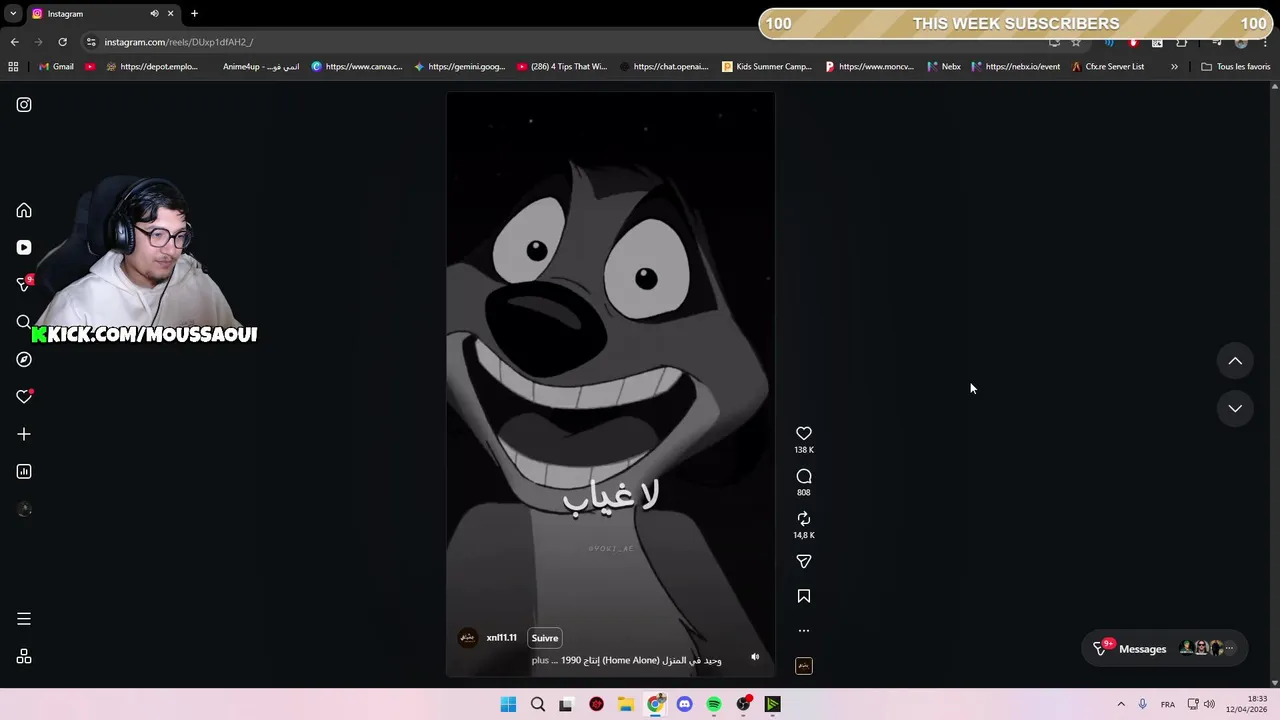The image size is (1280, 720).
Task: Open the tab search dropdown
Action: click(x=13, y=14)
